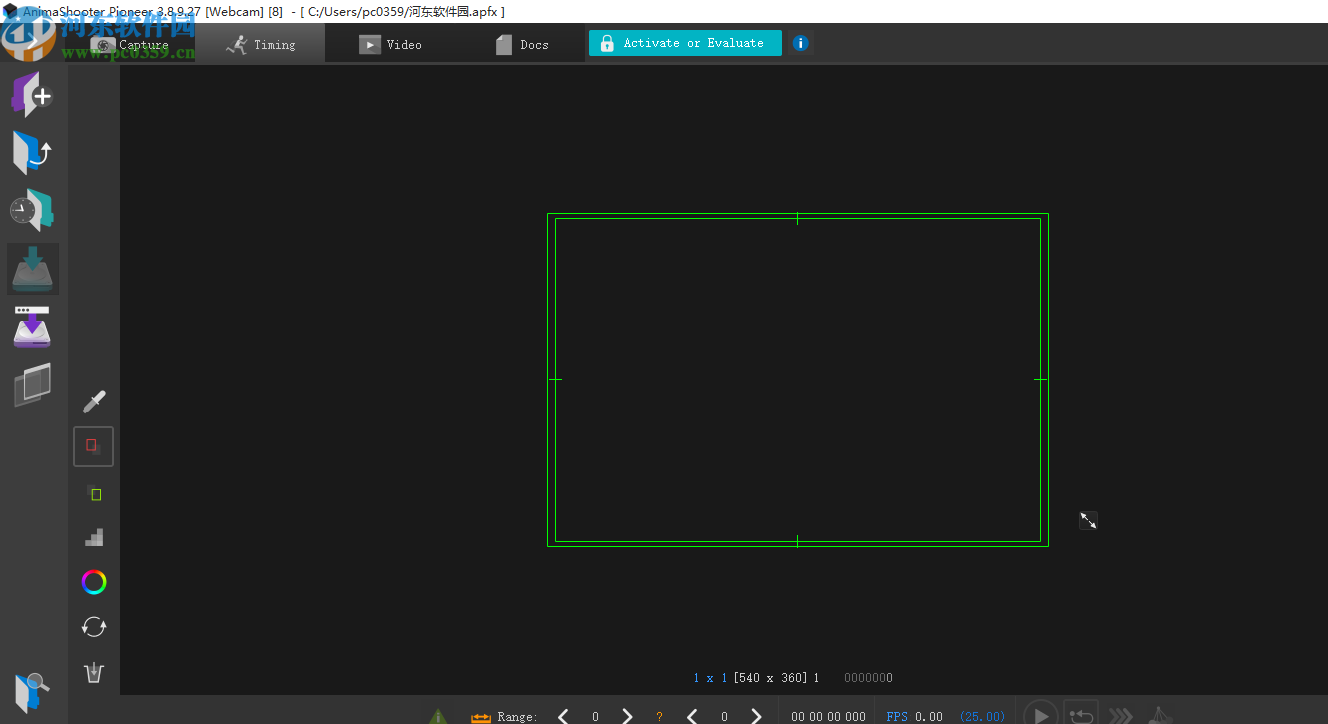Click the 0000000 frame counter
The height and width of the screenshot is (724, 1328).
[868, 678]
